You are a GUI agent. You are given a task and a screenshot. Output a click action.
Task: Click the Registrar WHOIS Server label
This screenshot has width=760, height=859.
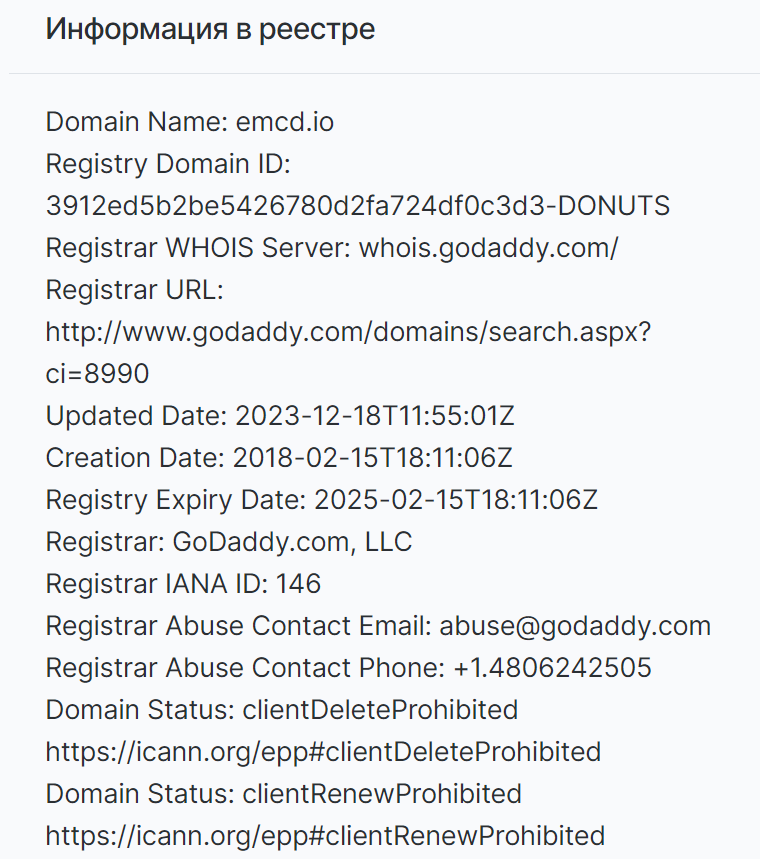tap(198, 248)
